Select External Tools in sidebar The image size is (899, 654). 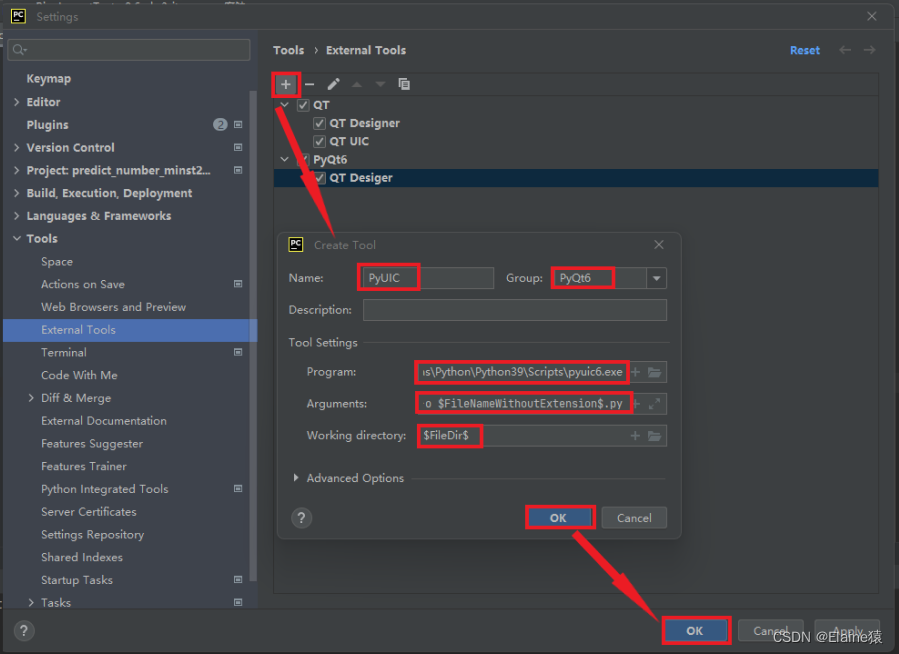[x=130, y=330]
